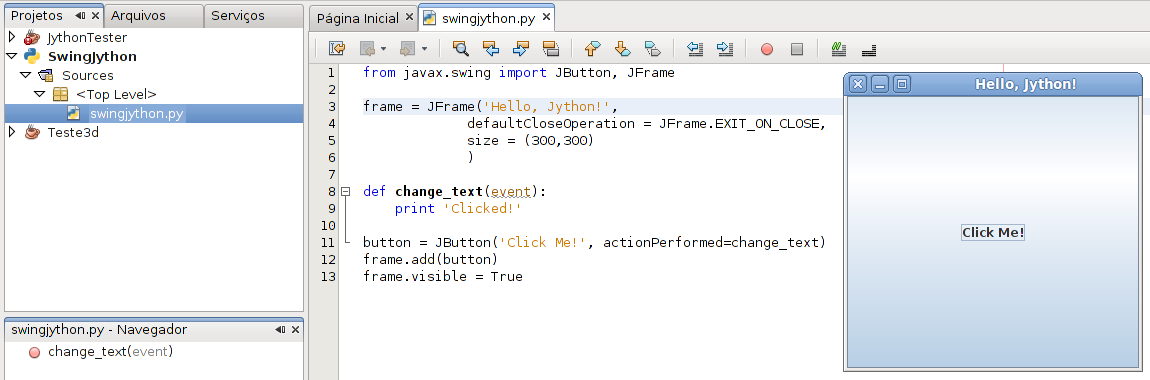Select the Sources folder

point(87,76)
